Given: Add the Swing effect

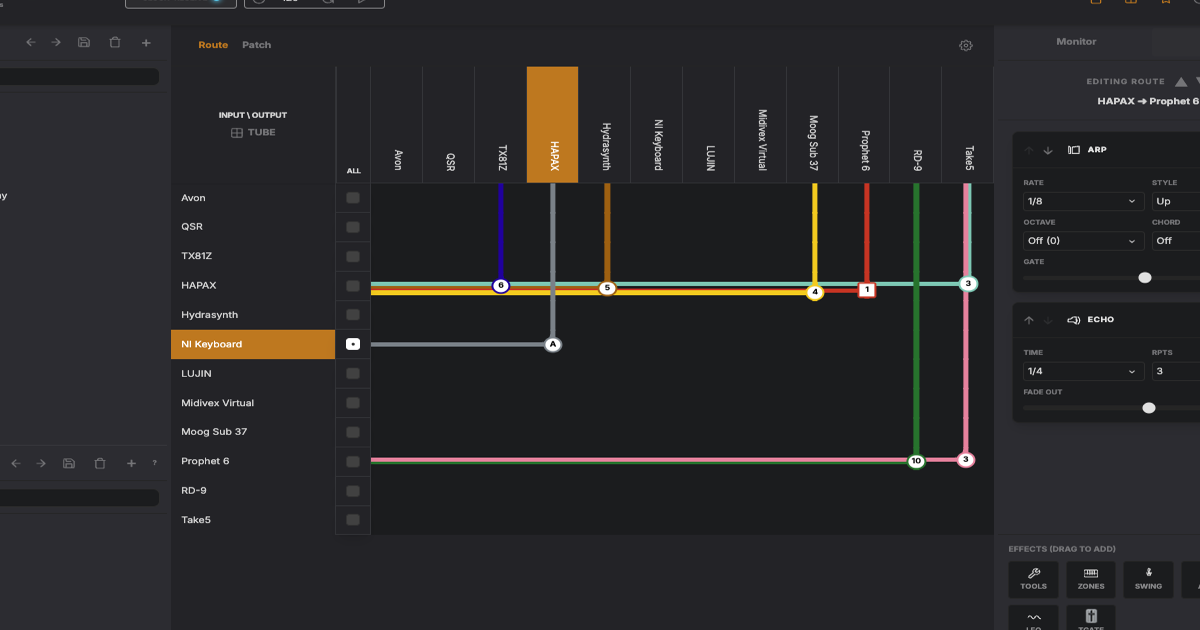Looking at the screenshot, I should coord(1148,579).
